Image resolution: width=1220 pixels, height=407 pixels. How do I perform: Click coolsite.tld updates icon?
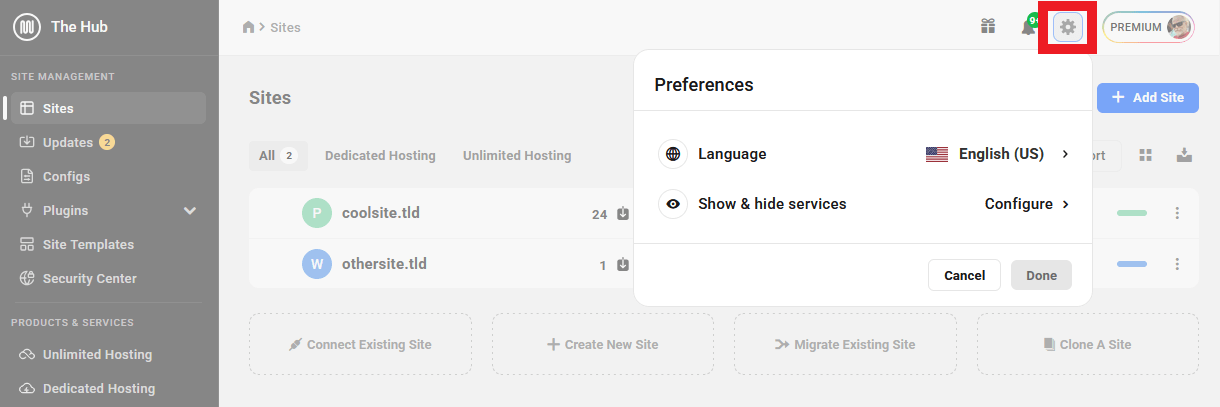(623, 213)
